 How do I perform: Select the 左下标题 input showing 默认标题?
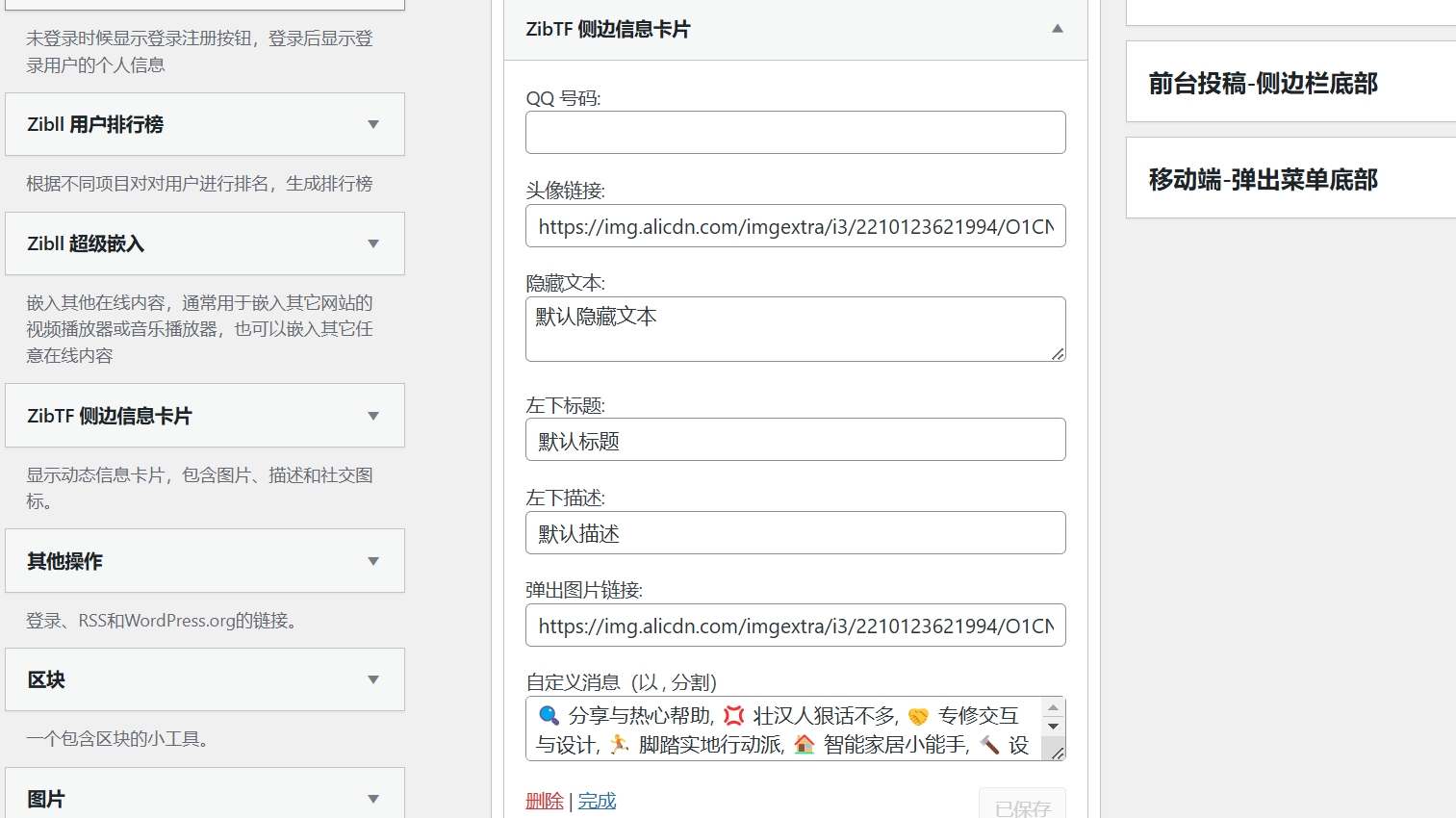tap(795, 440)
